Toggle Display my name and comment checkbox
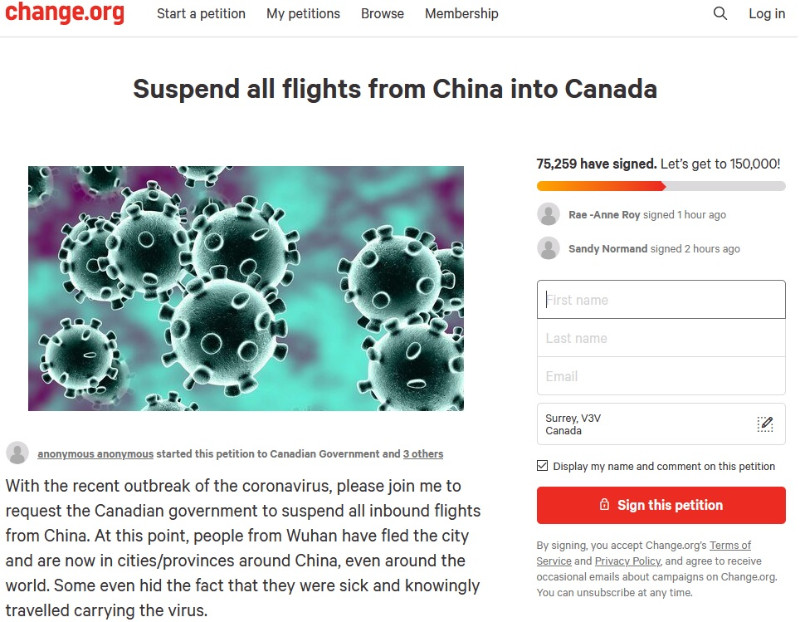This screenshot has width=800, height=622. coord(542,466)
